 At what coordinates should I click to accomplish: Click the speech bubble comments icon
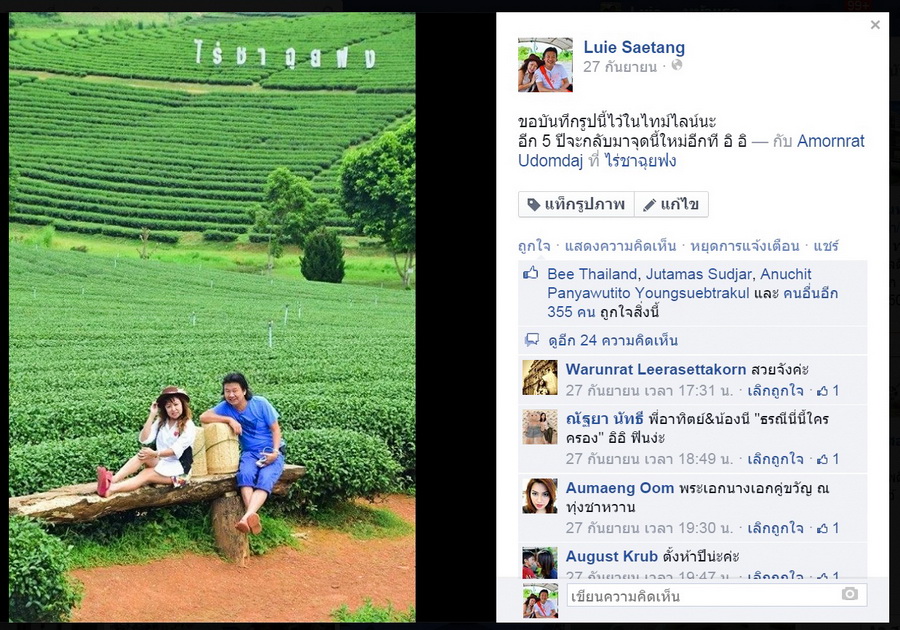(532, 340)
